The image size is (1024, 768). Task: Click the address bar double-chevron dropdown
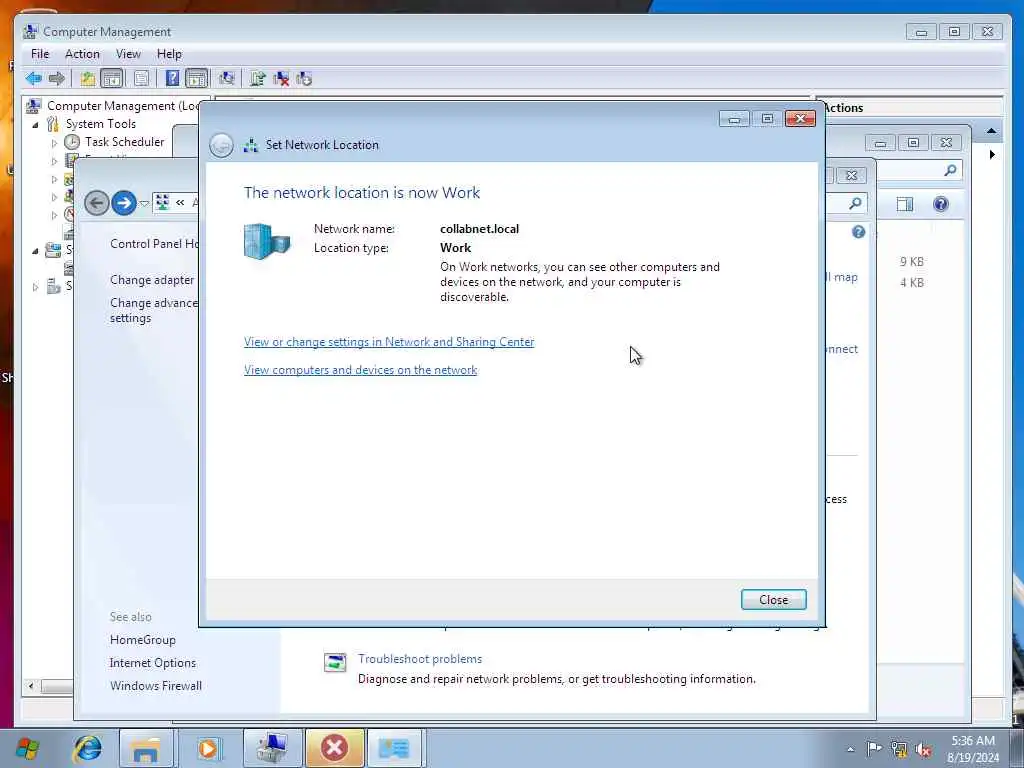[x=180, y=202]
